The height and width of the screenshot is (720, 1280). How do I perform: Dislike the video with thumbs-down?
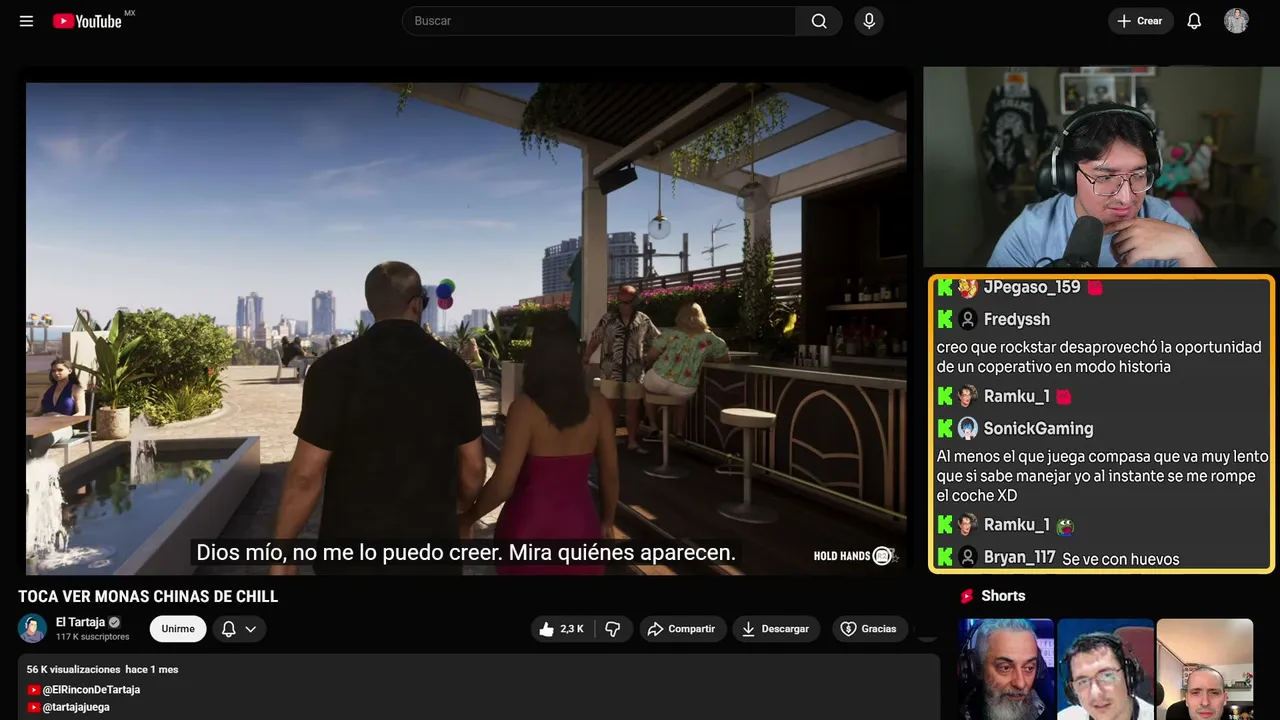[613, 629]
